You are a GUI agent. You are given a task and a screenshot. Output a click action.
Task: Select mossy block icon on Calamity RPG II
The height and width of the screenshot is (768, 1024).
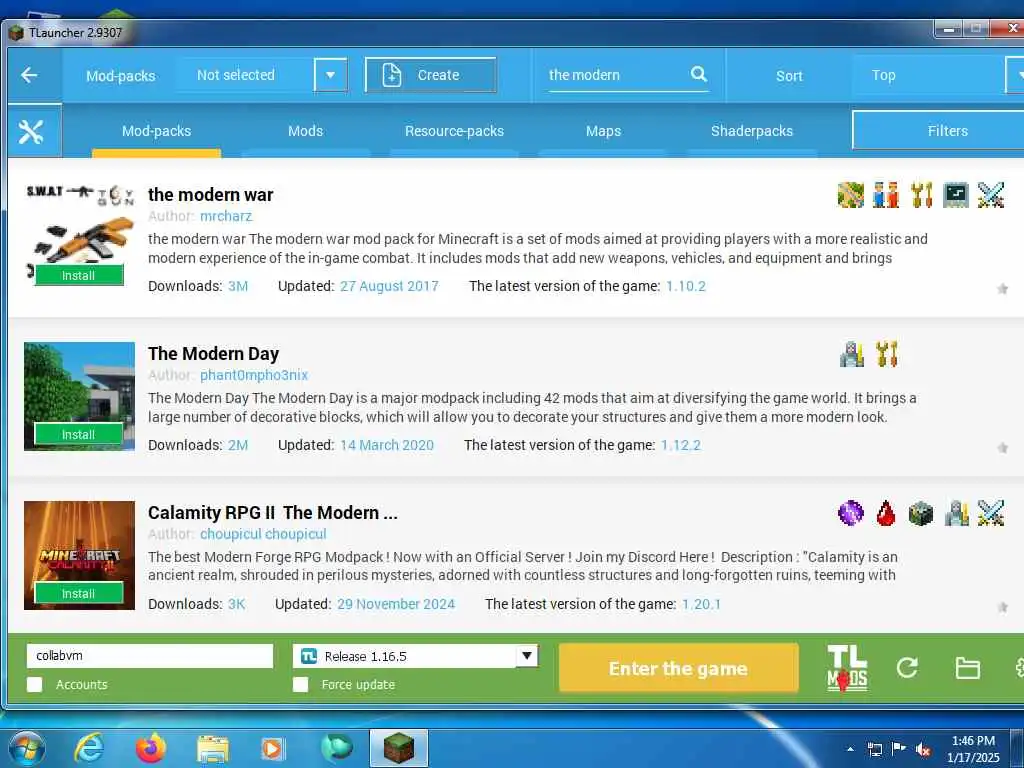pos(921,513)
